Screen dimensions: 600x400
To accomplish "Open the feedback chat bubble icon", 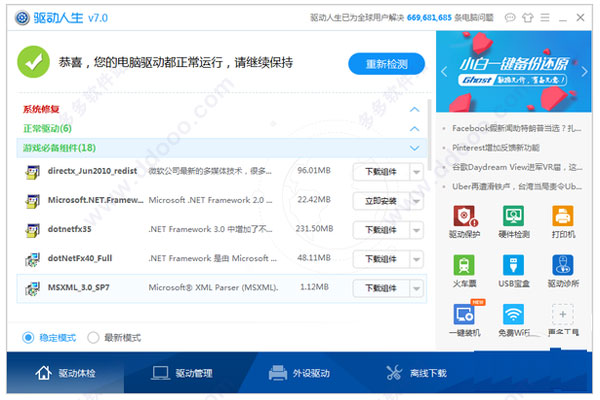I will click(x=510, y=18).
